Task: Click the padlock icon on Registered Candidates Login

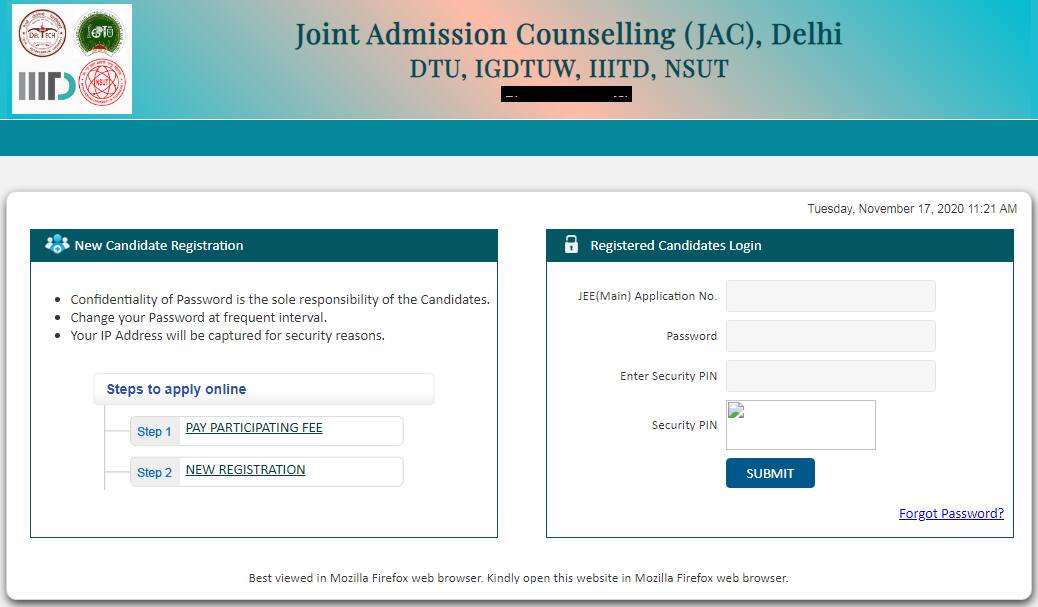Action: tap(571, 245)
